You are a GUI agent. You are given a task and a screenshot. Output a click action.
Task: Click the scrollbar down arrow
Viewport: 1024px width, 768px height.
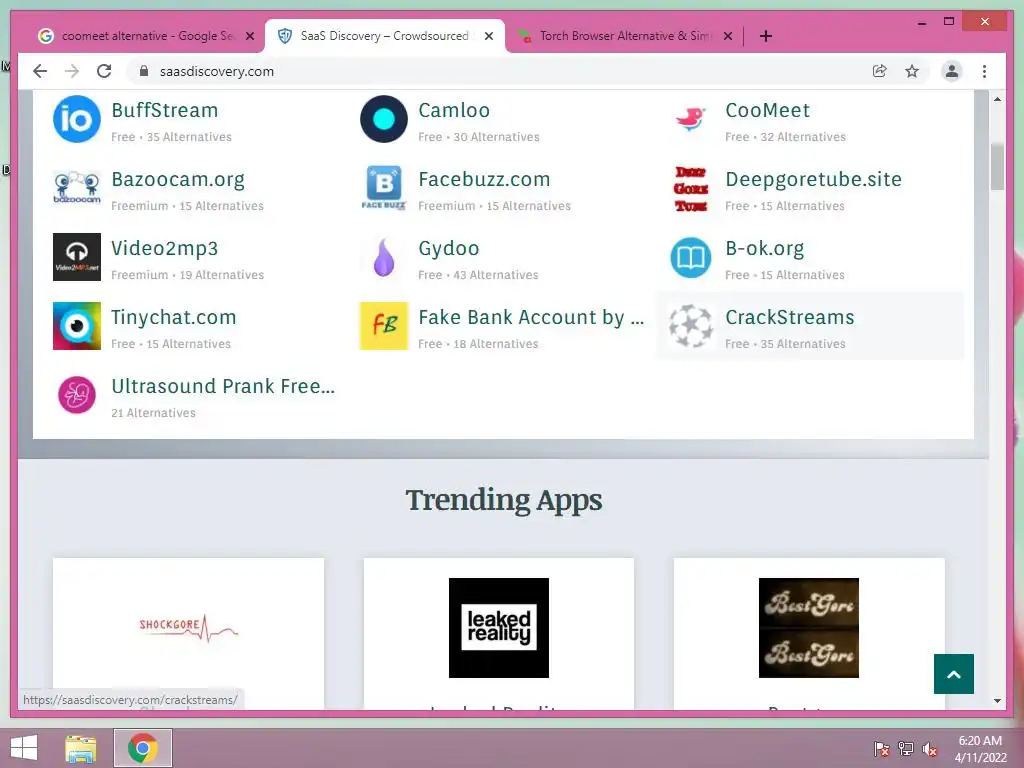click(997, 701)
